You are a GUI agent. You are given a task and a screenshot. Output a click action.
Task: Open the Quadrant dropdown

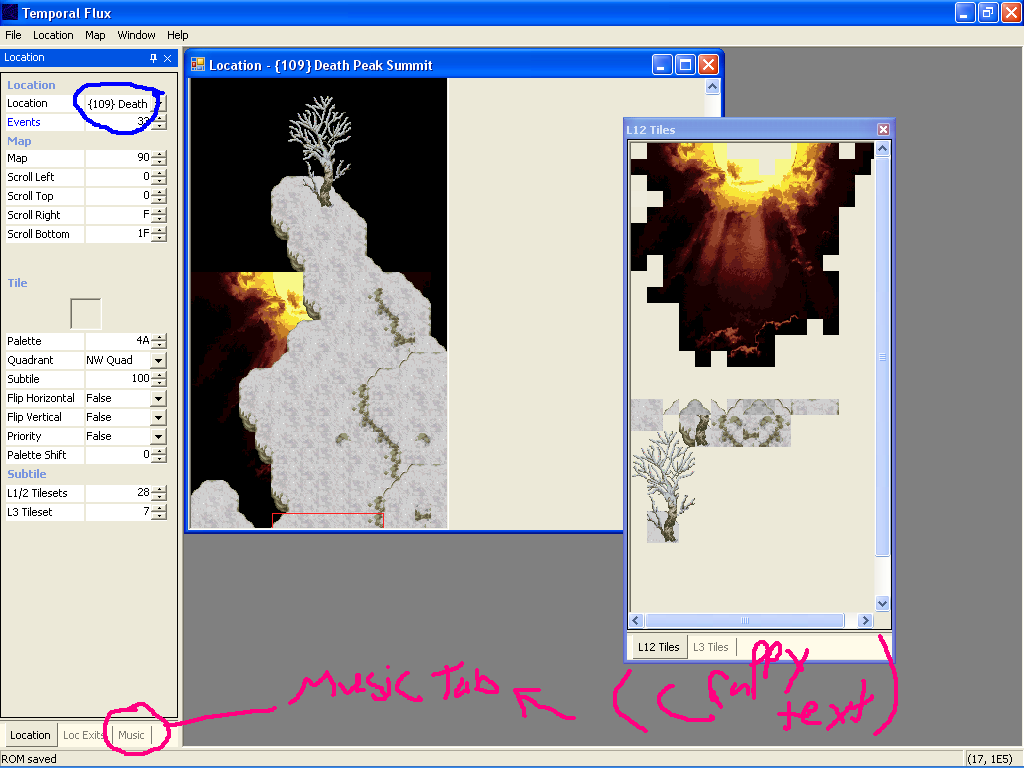158,360
